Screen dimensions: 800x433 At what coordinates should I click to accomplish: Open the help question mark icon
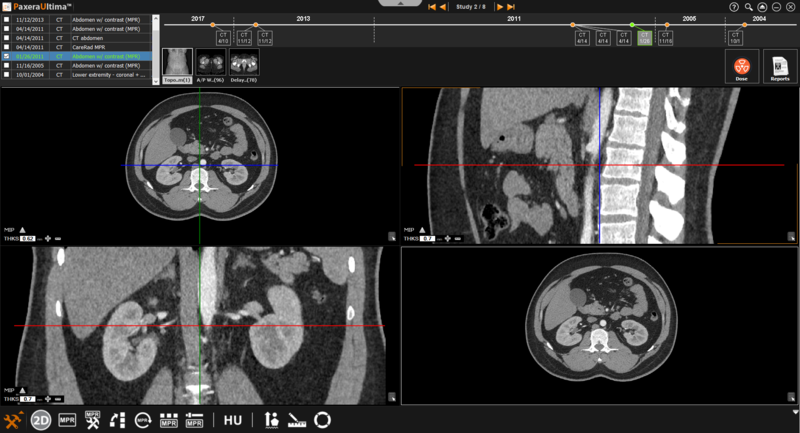click(x=734, y=7)
